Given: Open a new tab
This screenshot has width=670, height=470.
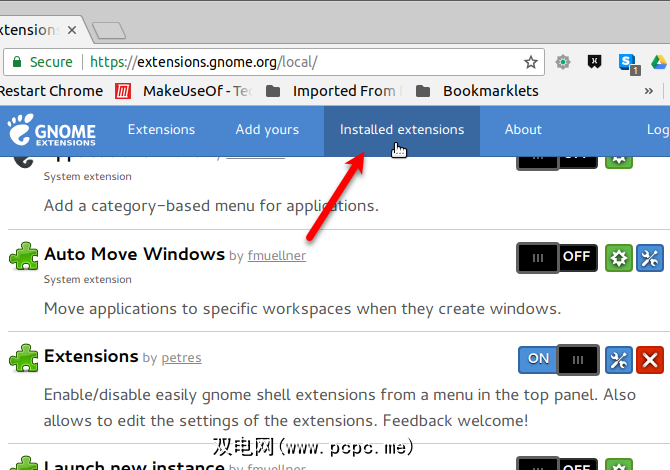Looking at the screenshot, I should (x=109, y=31).
